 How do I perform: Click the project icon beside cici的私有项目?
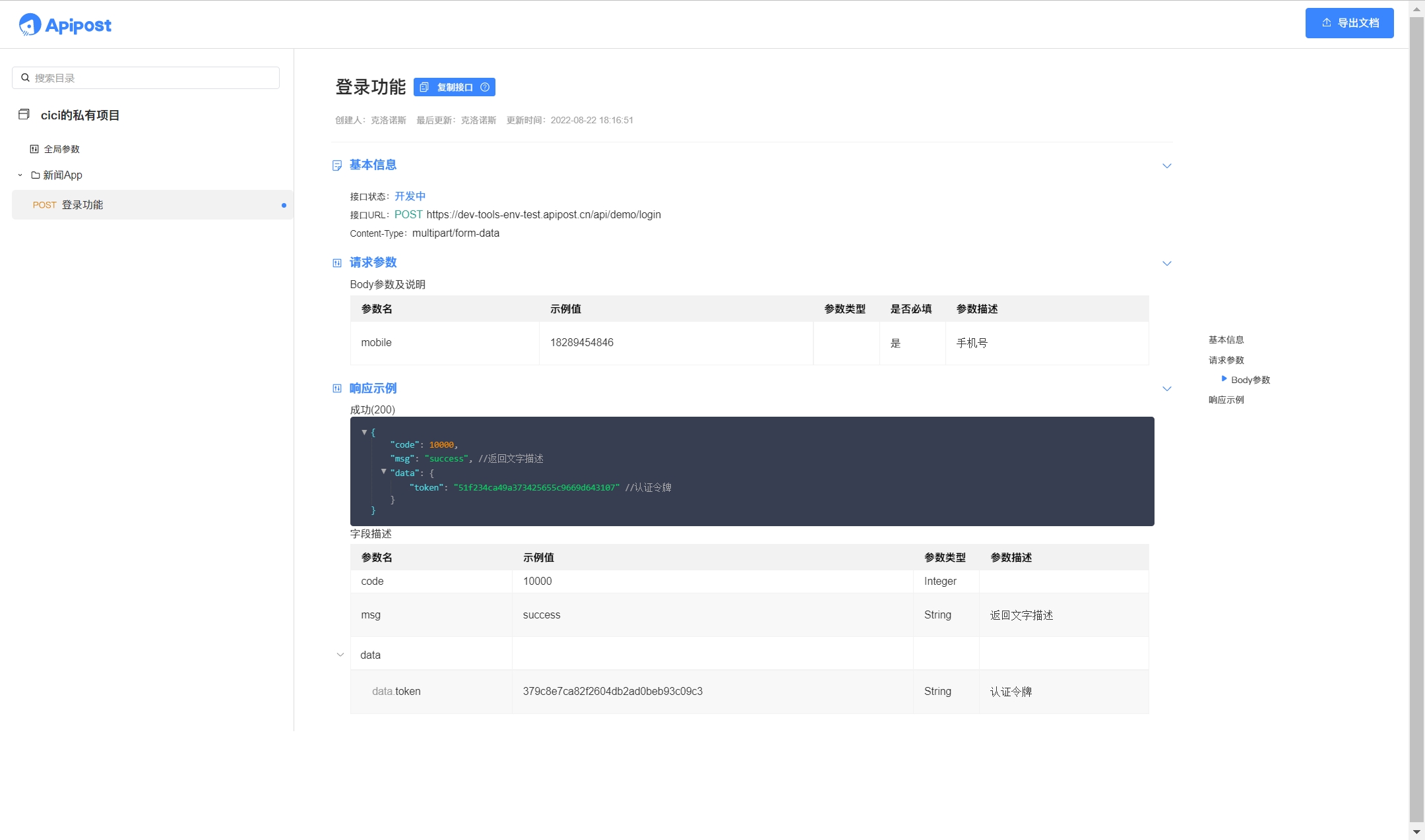24,115
